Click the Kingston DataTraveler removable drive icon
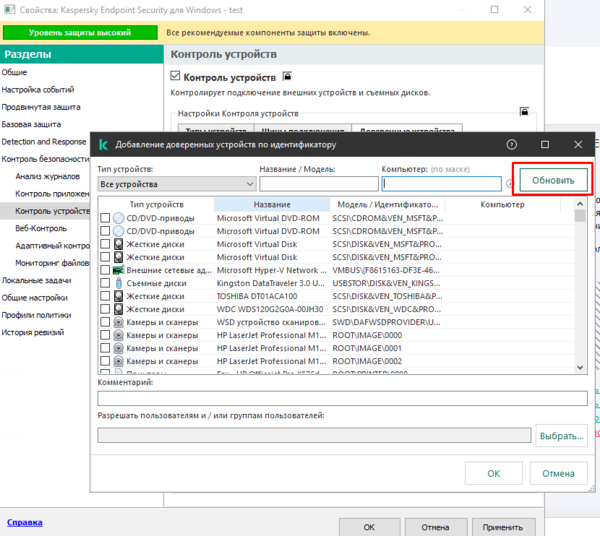This screenshot has width=600, height=536. coord(118,283)
